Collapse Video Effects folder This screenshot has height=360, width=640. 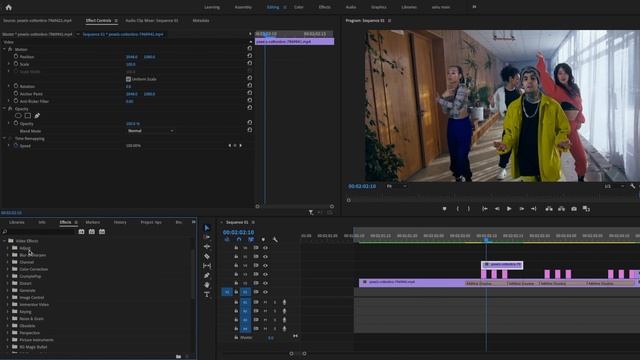click(4, 241)
